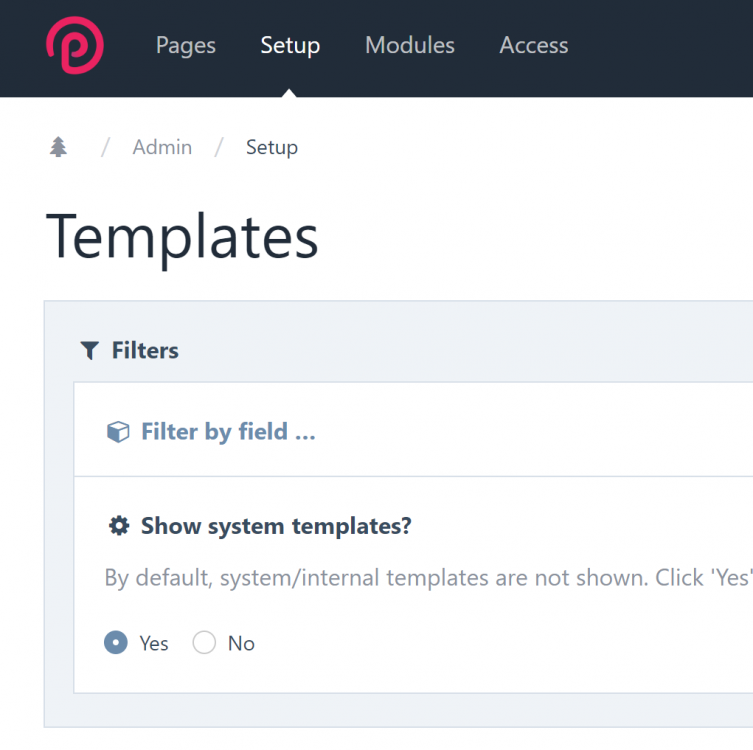Image resolution: width=753 pixels, height=750 pixels.
Task: Click the tree icon in the breadcrumb
Action: [x=59, y=148]
